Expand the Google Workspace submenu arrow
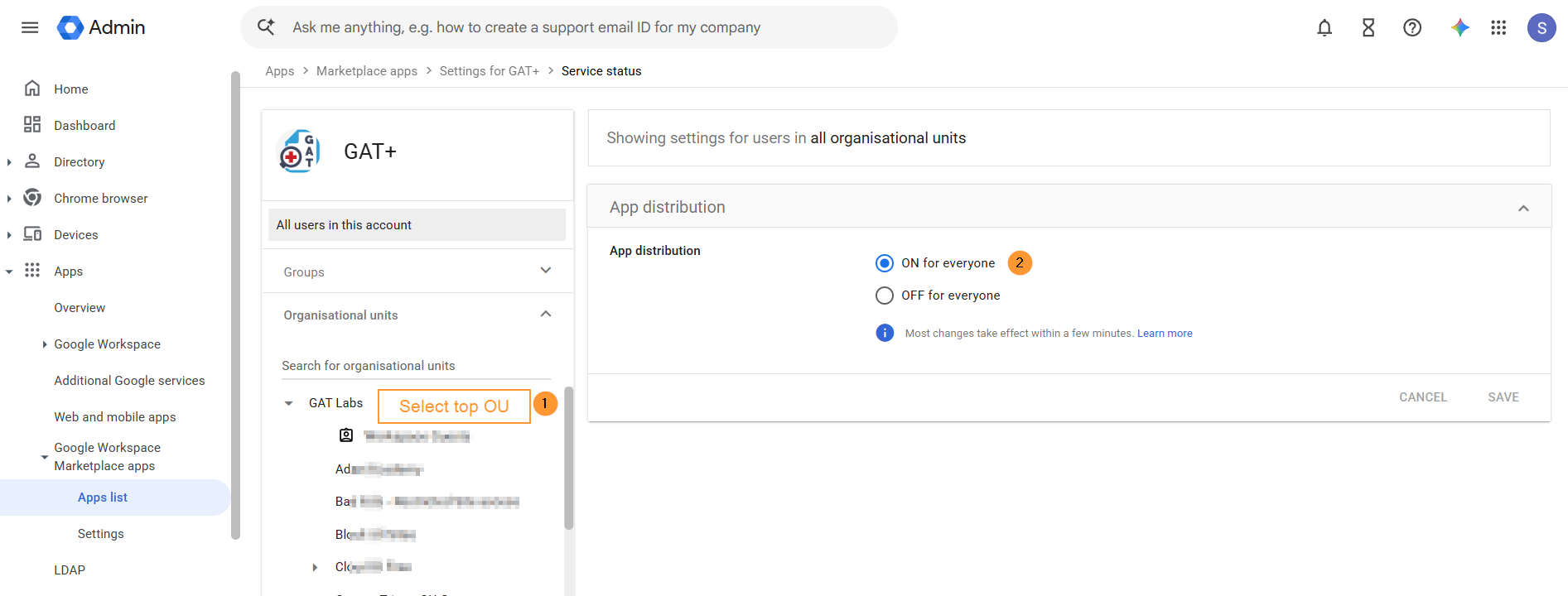This screenshot has width=1568, height=596. [x=44, y=344]
